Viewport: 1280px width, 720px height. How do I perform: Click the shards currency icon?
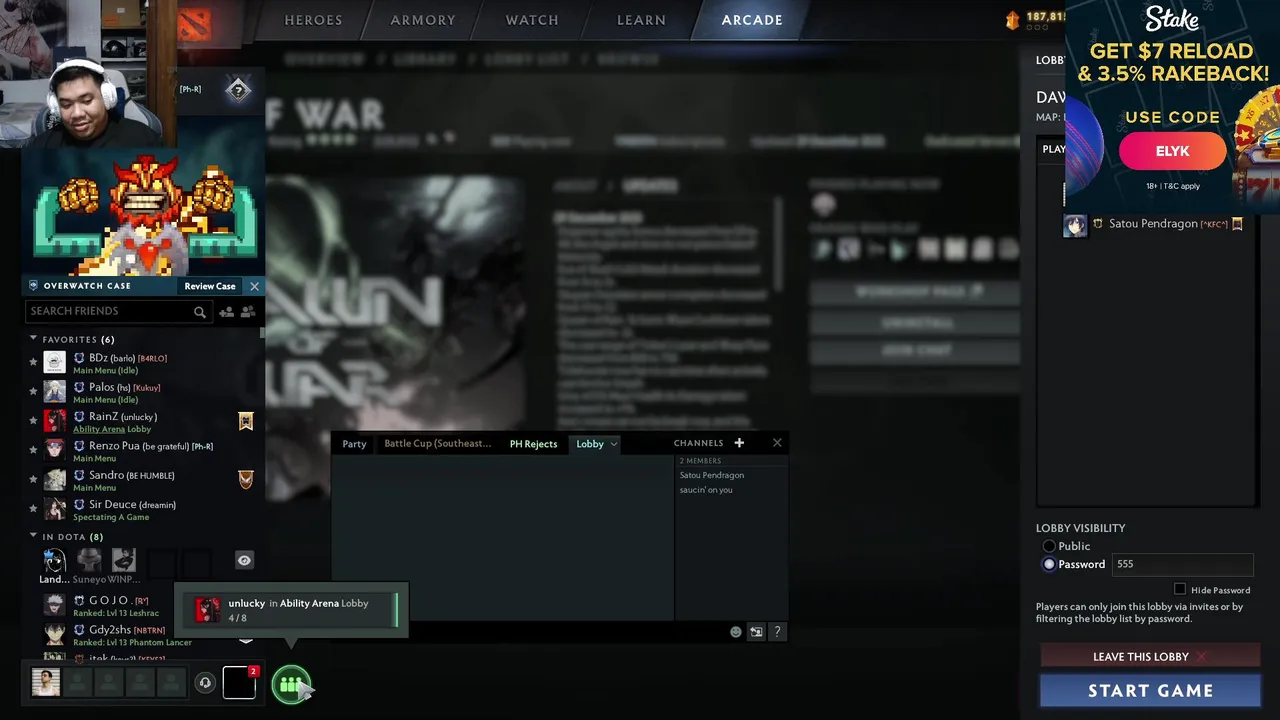coord(1012,19)
